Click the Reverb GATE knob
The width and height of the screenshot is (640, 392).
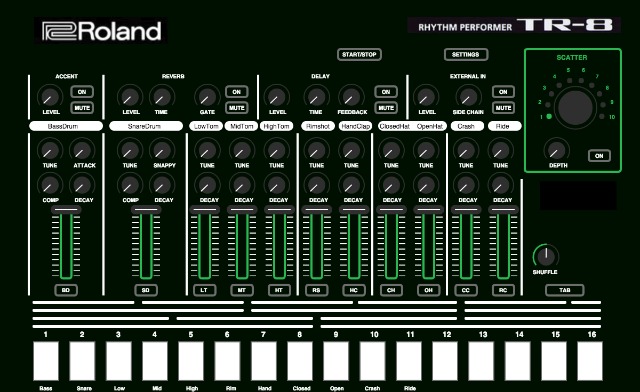(207, 98)
